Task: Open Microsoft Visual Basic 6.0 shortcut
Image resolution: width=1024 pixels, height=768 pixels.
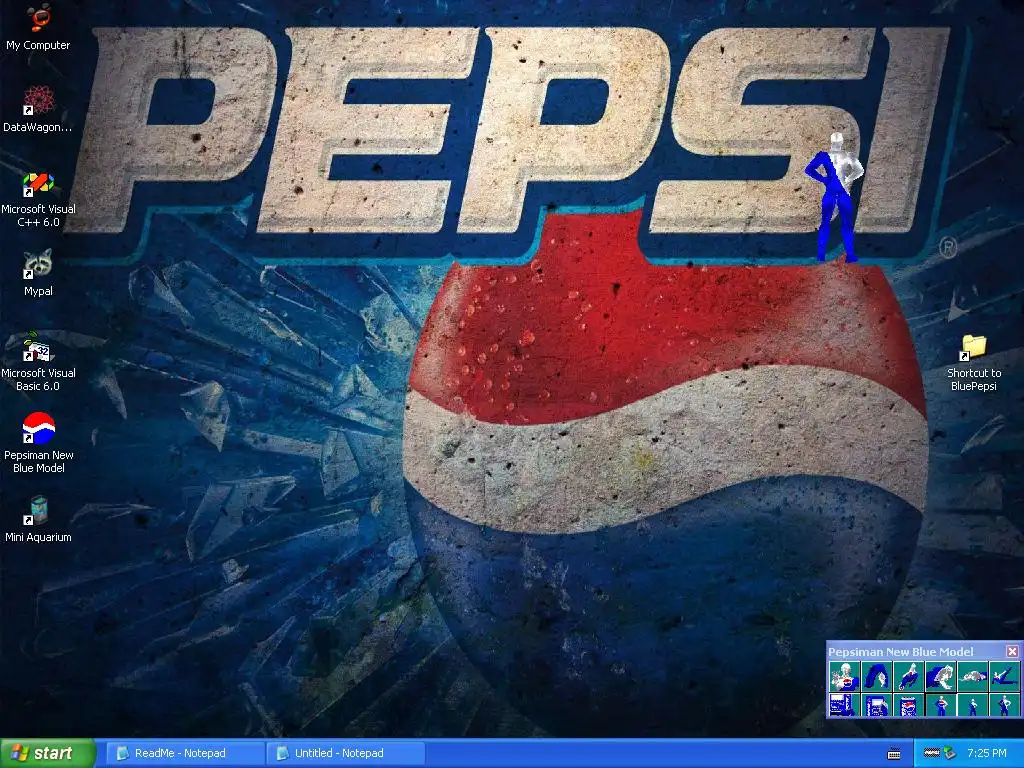Action: coord(38,362)
